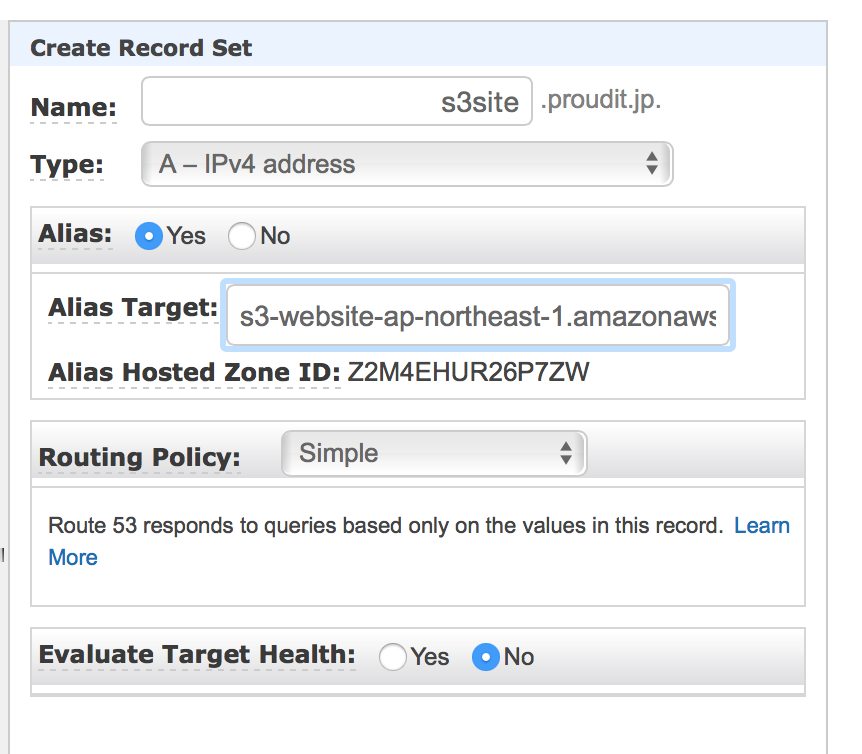This screenshot has height=754, width=862.
Task: Click the Evaluate Target Health label
Action: pyautogui.click(x=197, y=655)
